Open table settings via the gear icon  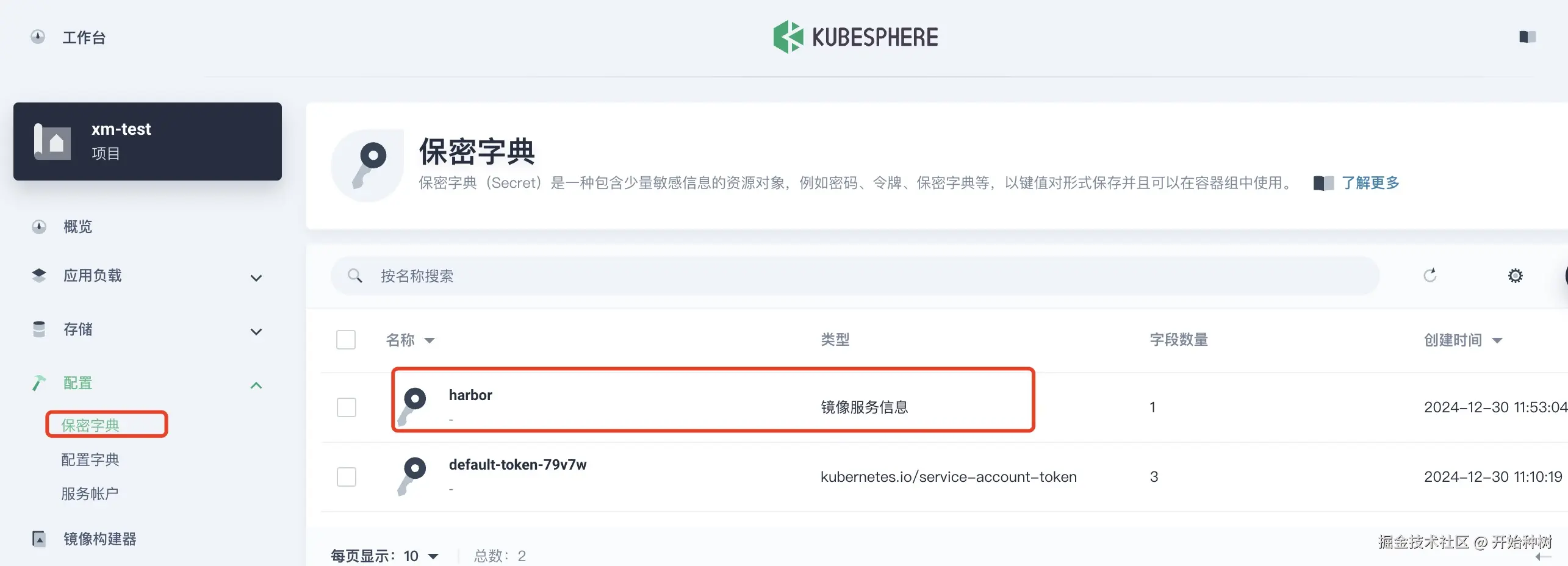point(1515,276)
